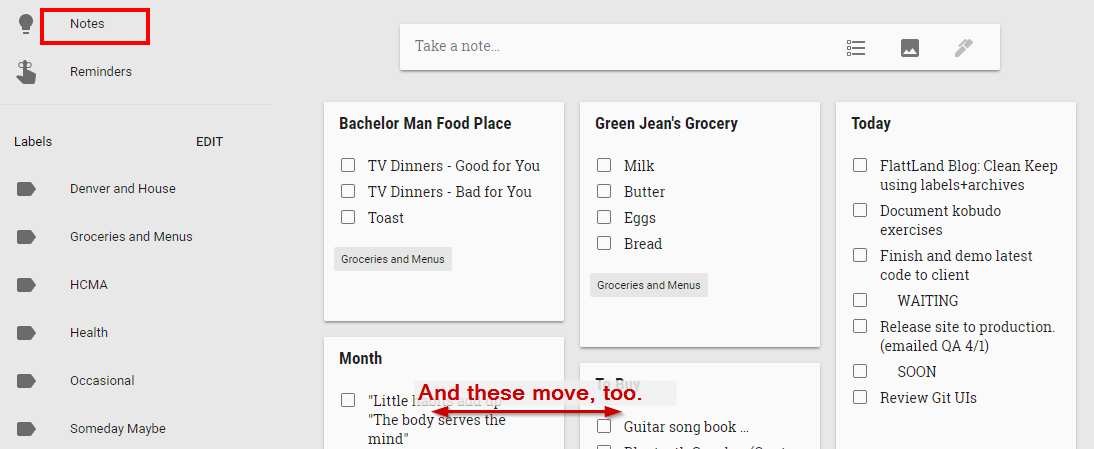Open the Groceries and Menus sidebar label
Screen dimensions: 1094x449
(131, 237)
